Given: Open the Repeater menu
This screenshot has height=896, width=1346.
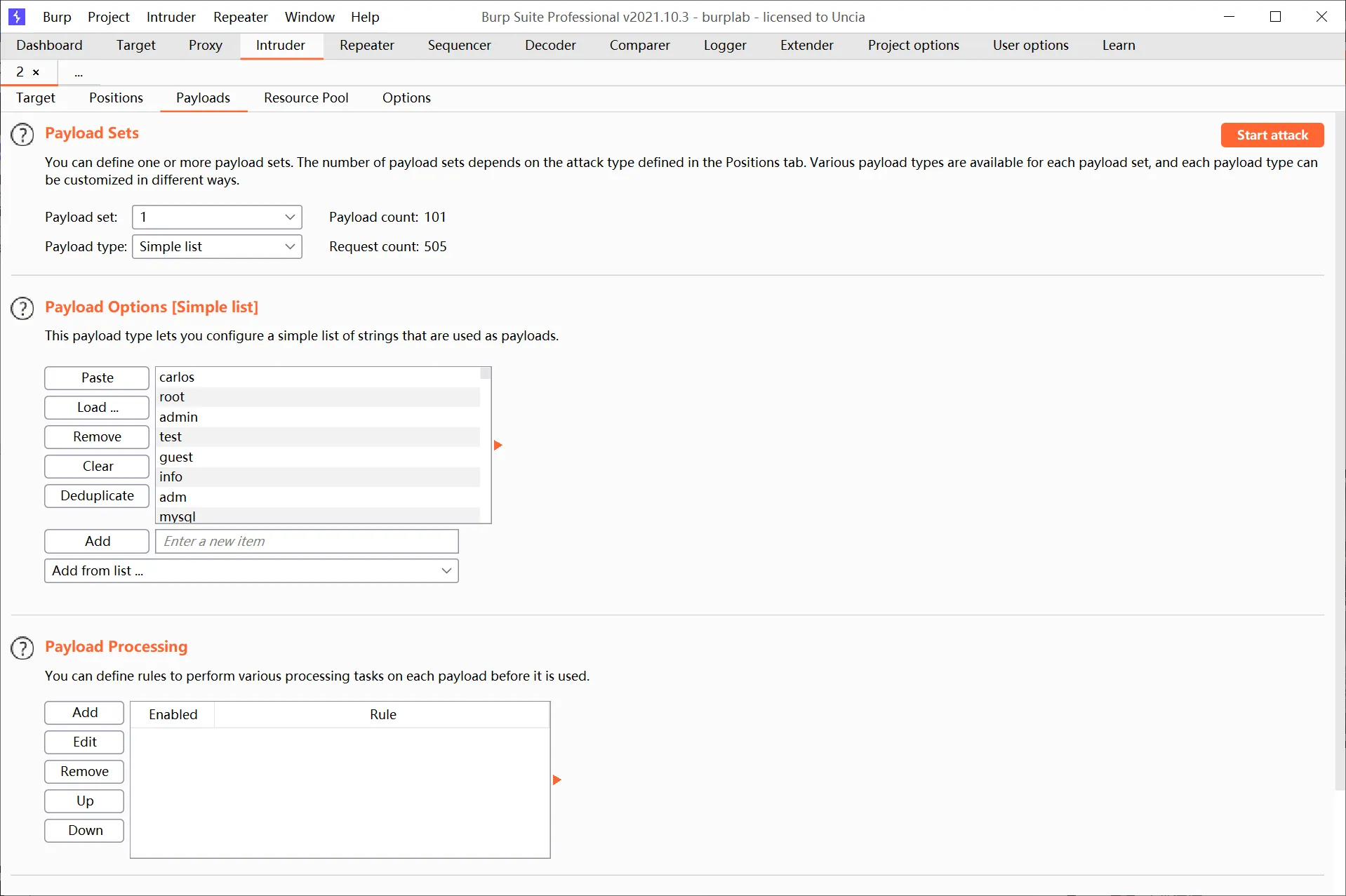Looking at the screenshot, I should click(x=240, y=17).
